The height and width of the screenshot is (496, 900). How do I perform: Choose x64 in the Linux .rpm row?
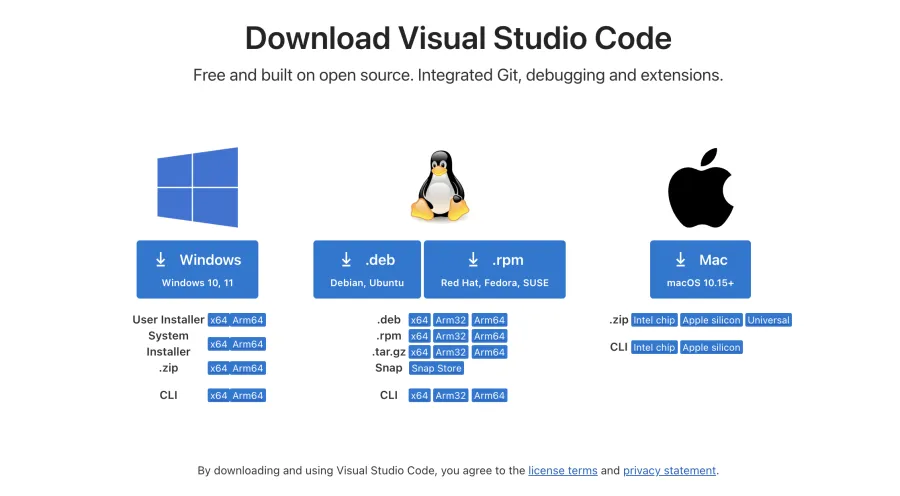click(420, 336)
